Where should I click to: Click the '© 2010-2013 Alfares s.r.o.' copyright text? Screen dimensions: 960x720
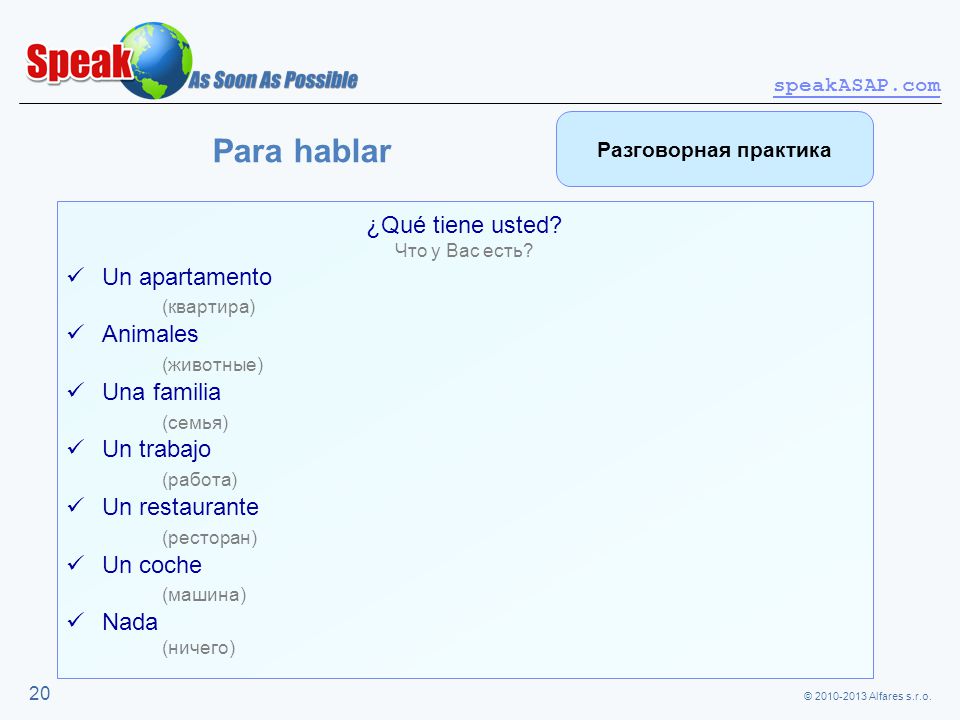867,696
